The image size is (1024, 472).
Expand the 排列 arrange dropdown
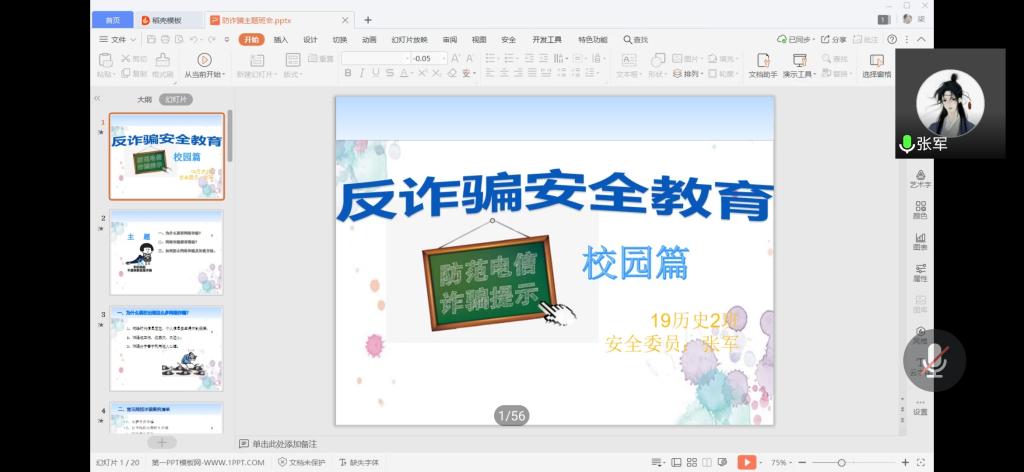(692, 74)
